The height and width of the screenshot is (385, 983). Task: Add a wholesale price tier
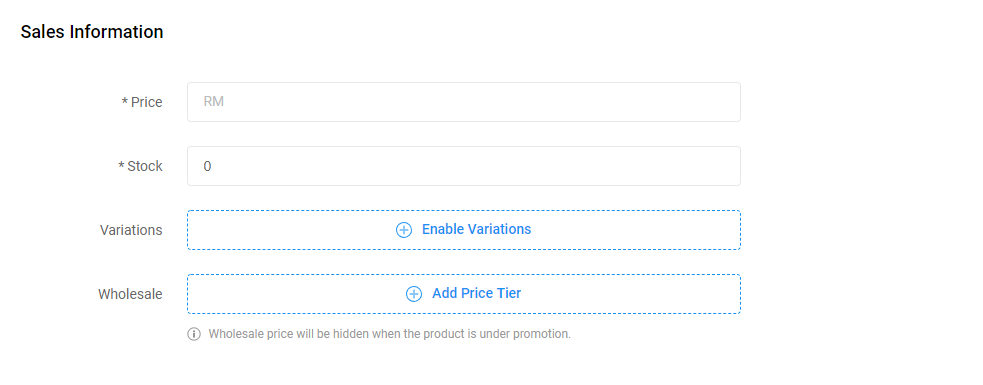(464, 294)
